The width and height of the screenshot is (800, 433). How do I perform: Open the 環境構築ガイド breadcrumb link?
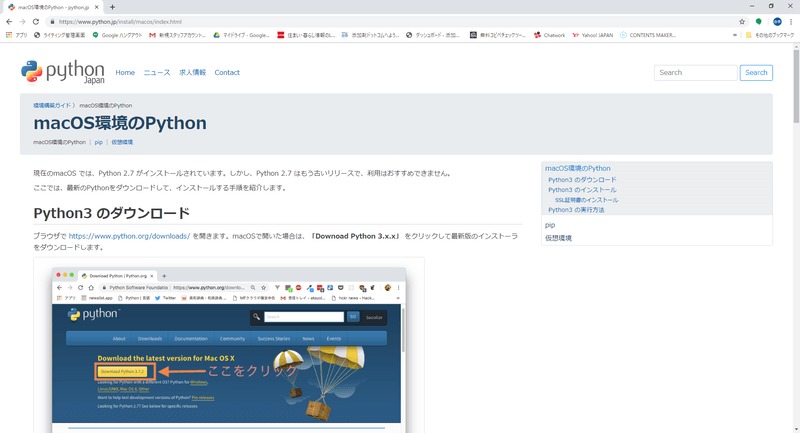52,106
